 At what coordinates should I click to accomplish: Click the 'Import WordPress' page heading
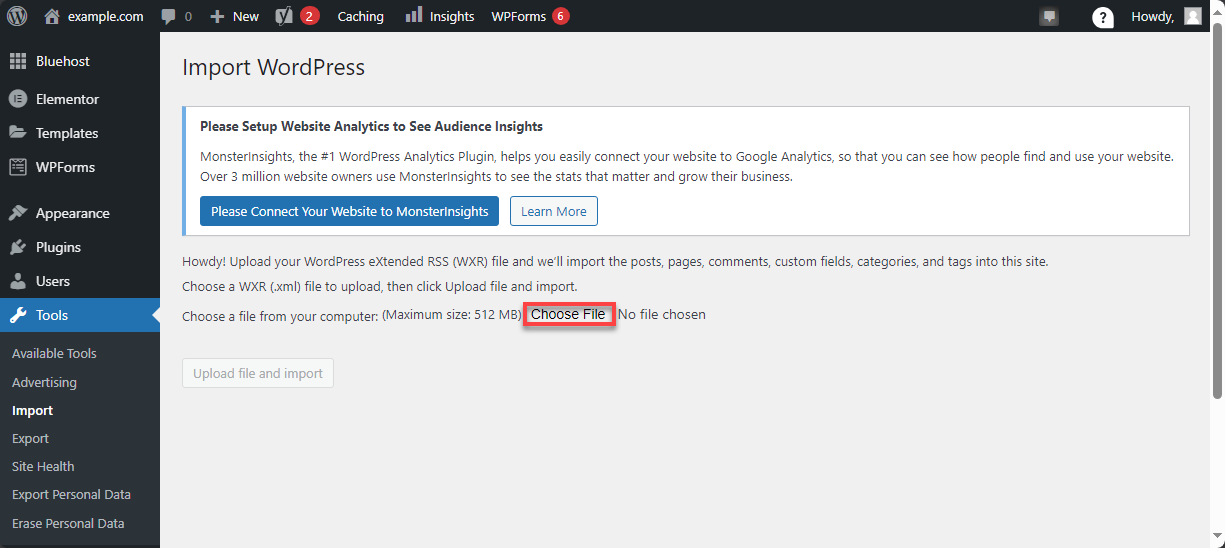point(274,67)
